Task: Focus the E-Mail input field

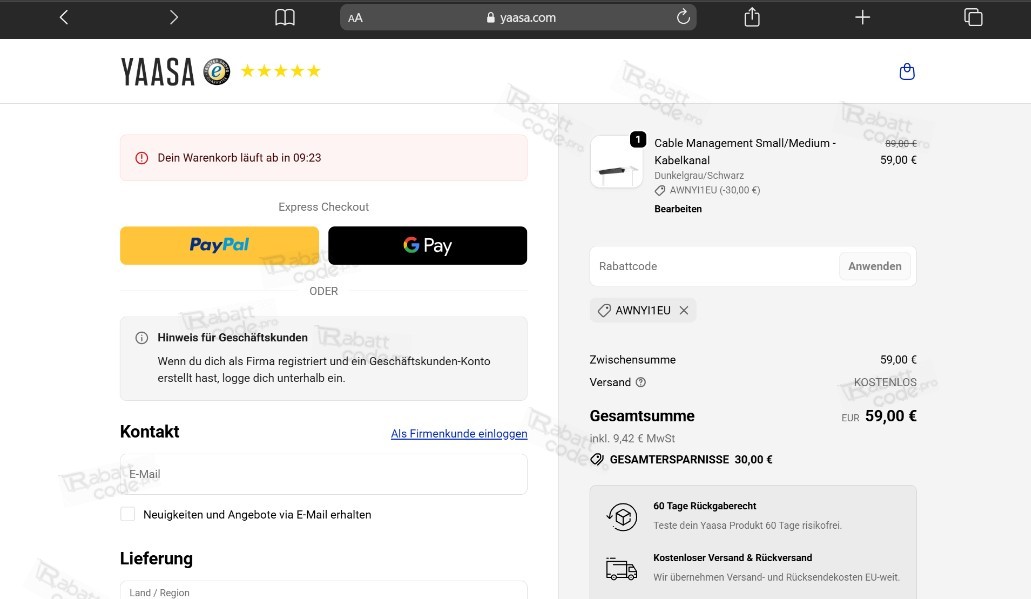Action: pyautogui.click(x=324, y=474)
